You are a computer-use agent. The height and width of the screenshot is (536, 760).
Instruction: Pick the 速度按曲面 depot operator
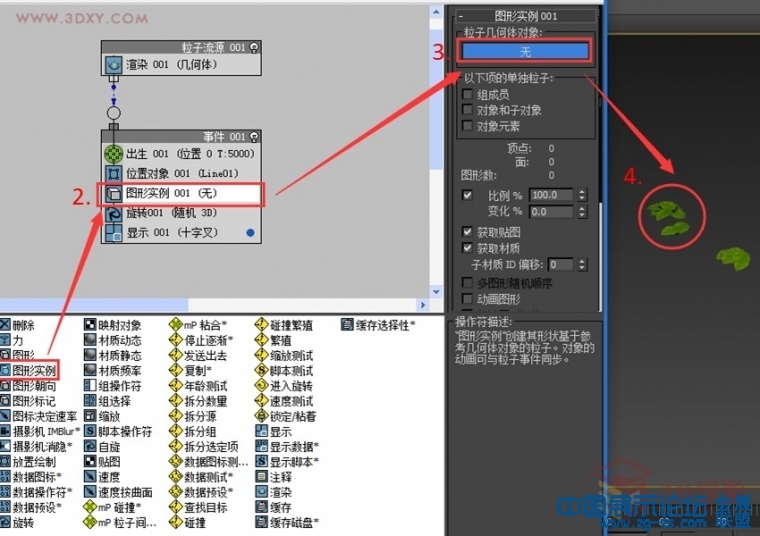tap(118, 492)
